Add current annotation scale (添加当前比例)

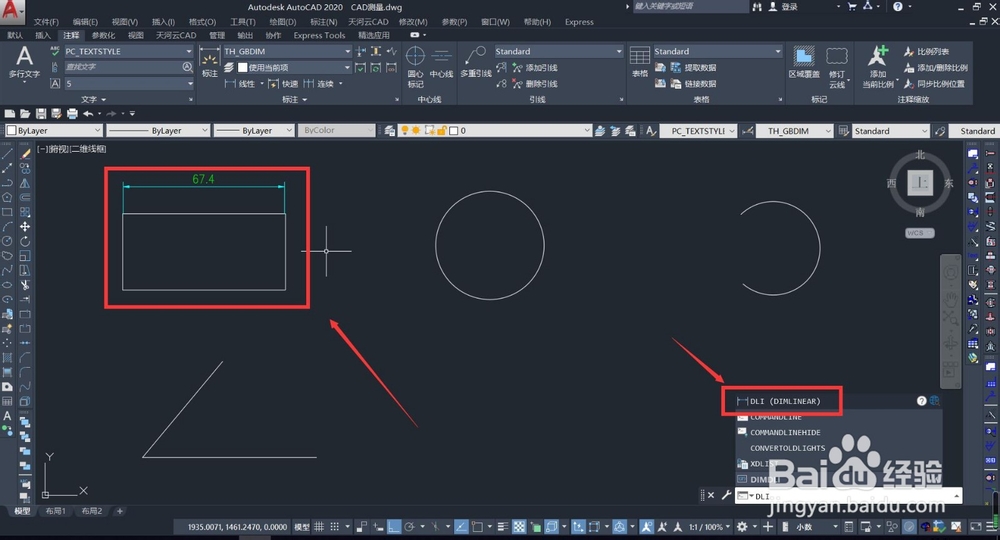878,66
